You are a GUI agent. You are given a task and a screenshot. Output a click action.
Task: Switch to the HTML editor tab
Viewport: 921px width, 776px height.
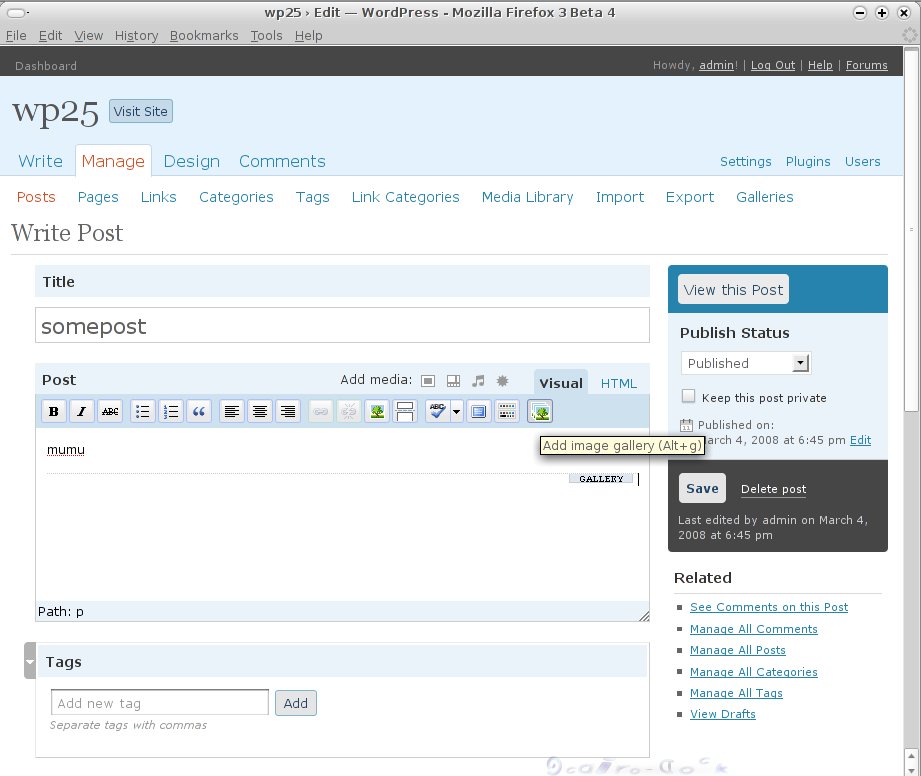click(619, 384)
